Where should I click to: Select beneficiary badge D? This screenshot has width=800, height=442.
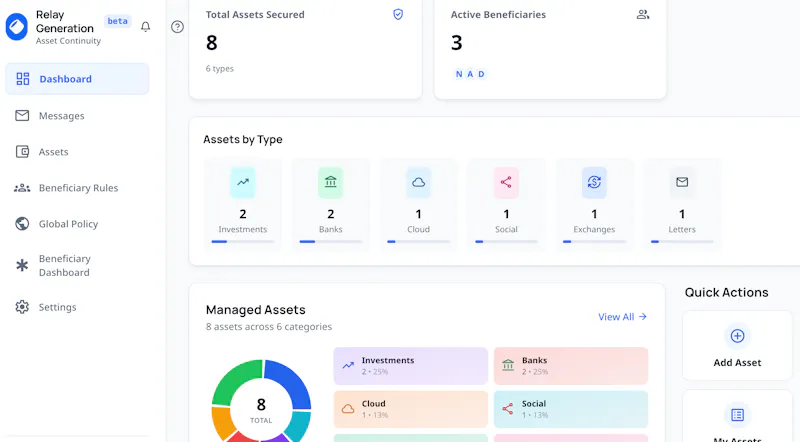(481, 74)
